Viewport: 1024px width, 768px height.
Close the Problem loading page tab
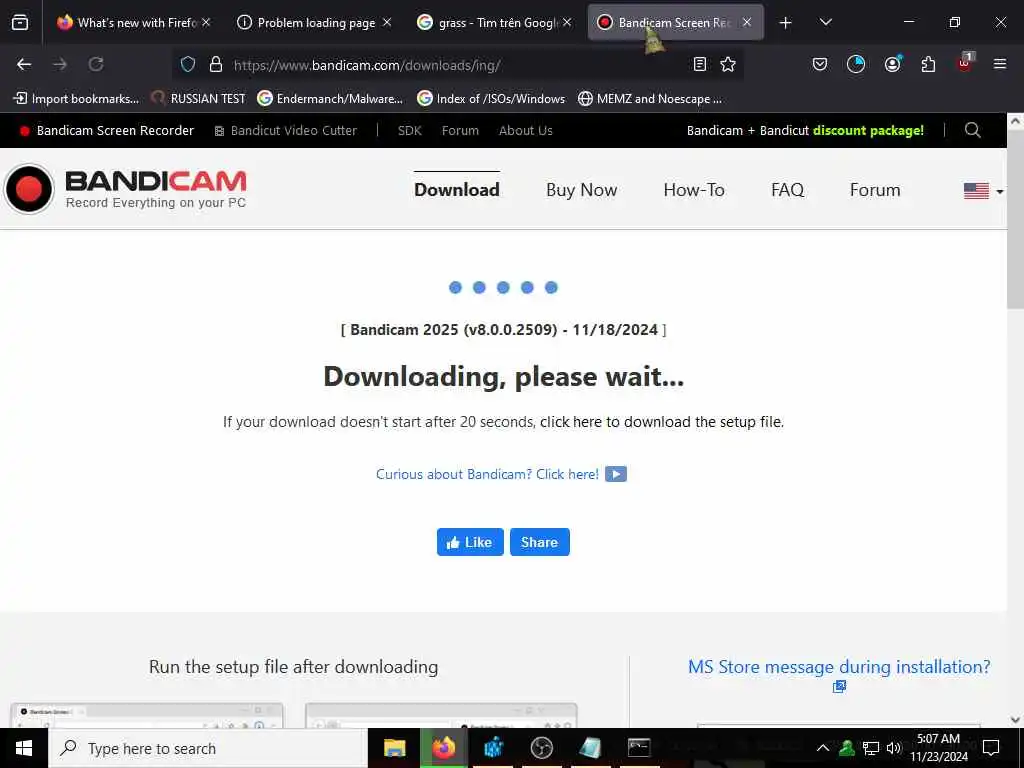387,23
